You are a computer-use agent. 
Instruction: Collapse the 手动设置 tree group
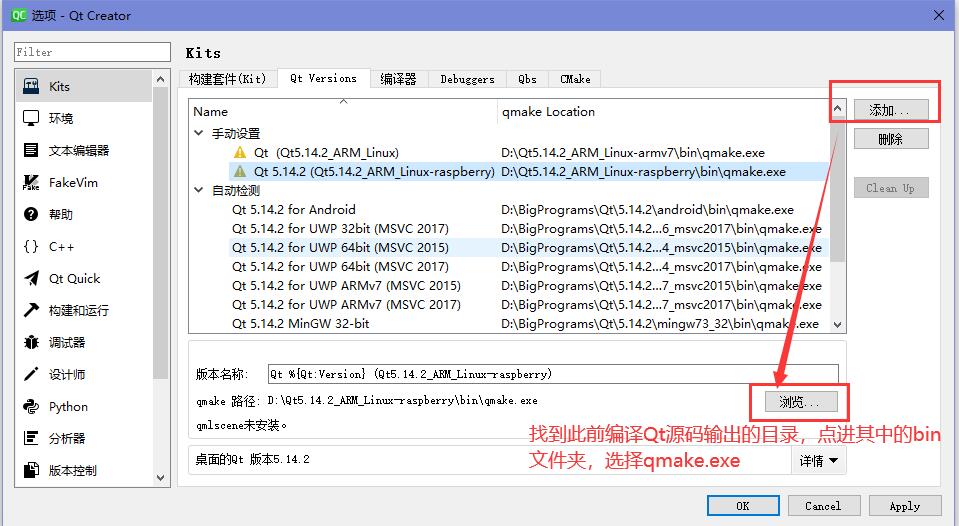pyautogui.click(x=198, y=133)
